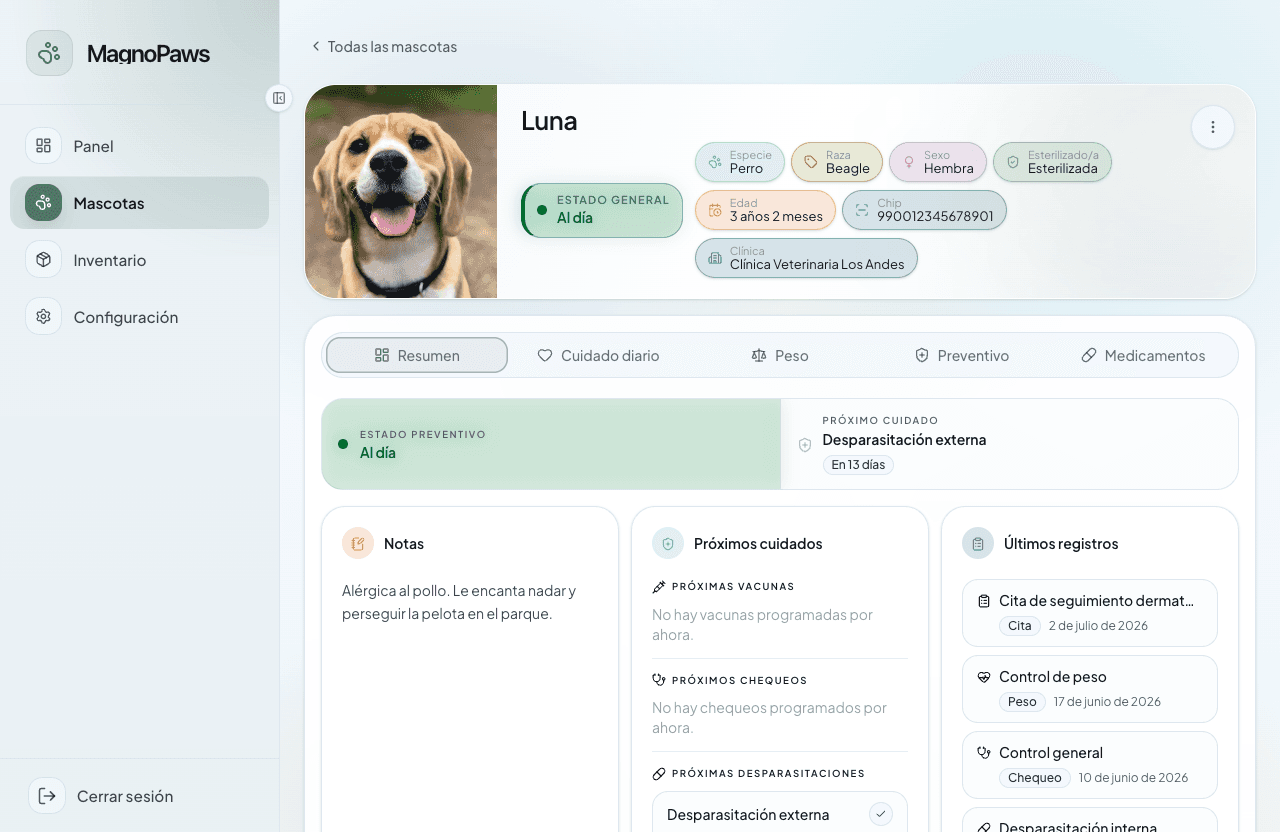This screenshot has height=832, width=1280.
Task: Go to Panel in the sidebar
Action: tap(140, 146)
